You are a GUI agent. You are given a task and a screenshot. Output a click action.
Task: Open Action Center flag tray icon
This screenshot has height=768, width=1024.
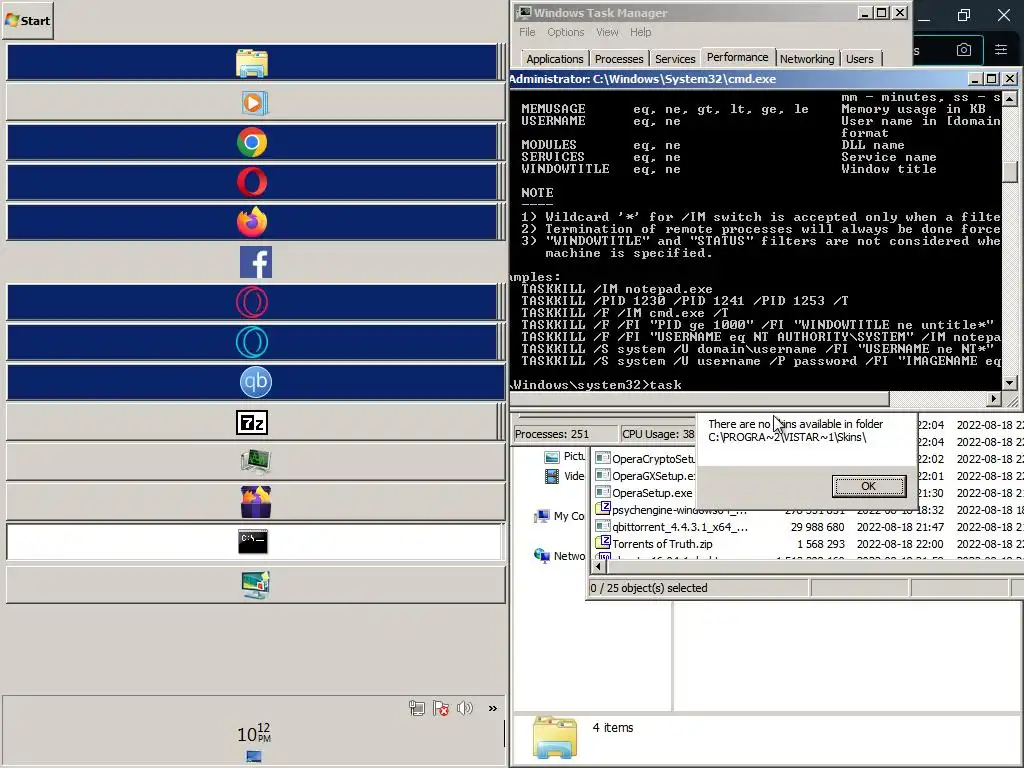pyautogui.click(x=441, y=708)
